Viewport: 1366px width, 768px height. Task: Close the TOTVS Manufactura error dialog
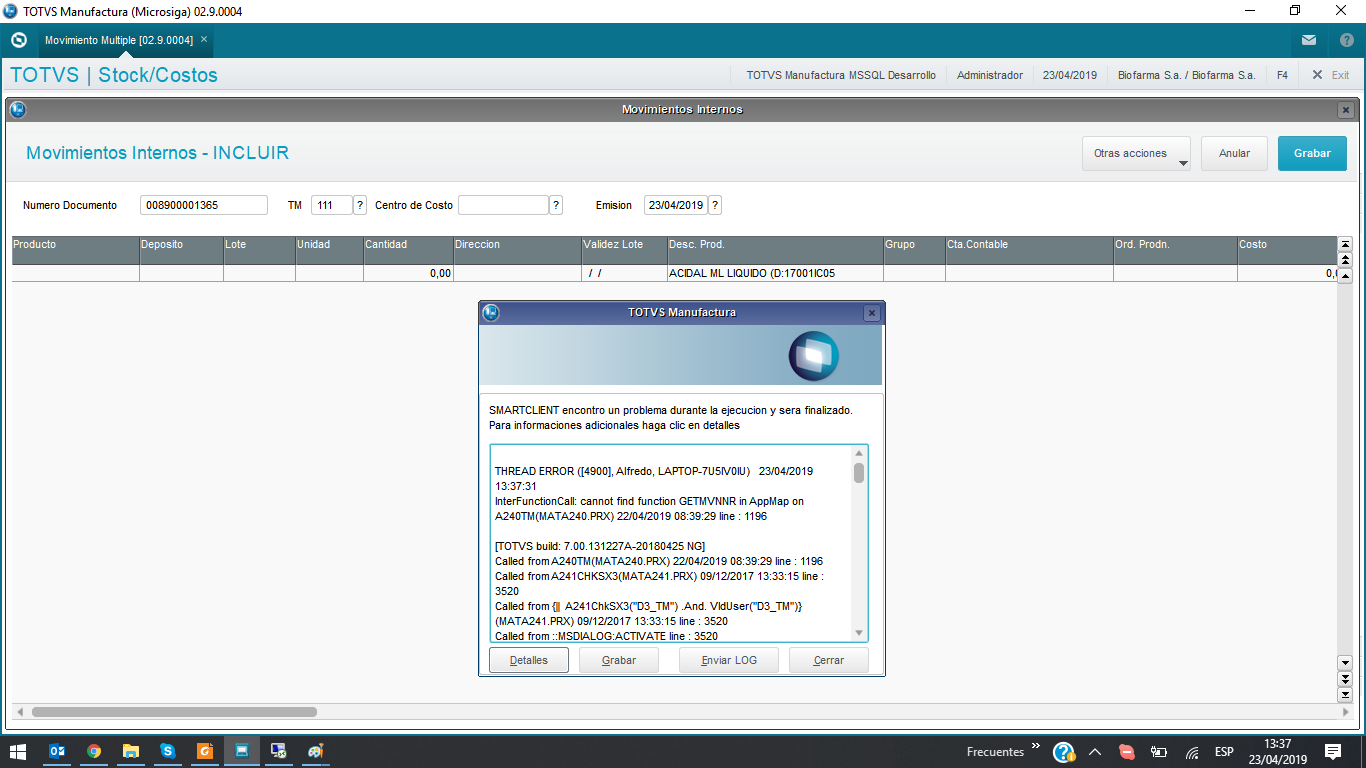[872, 313]
